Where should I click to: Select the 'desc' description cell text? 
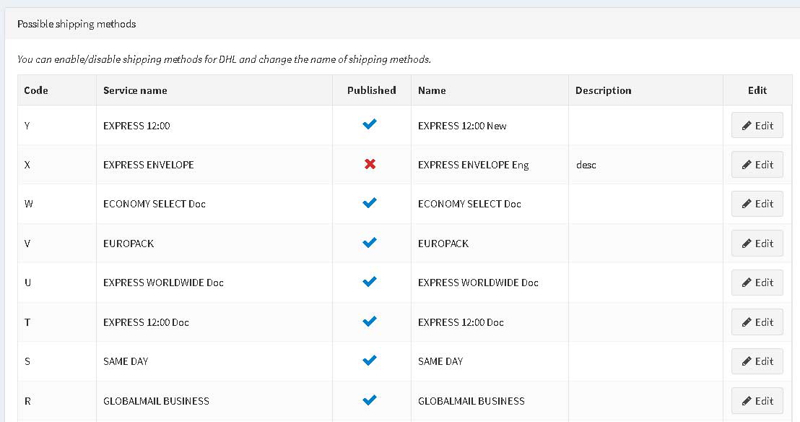(586, 165)
